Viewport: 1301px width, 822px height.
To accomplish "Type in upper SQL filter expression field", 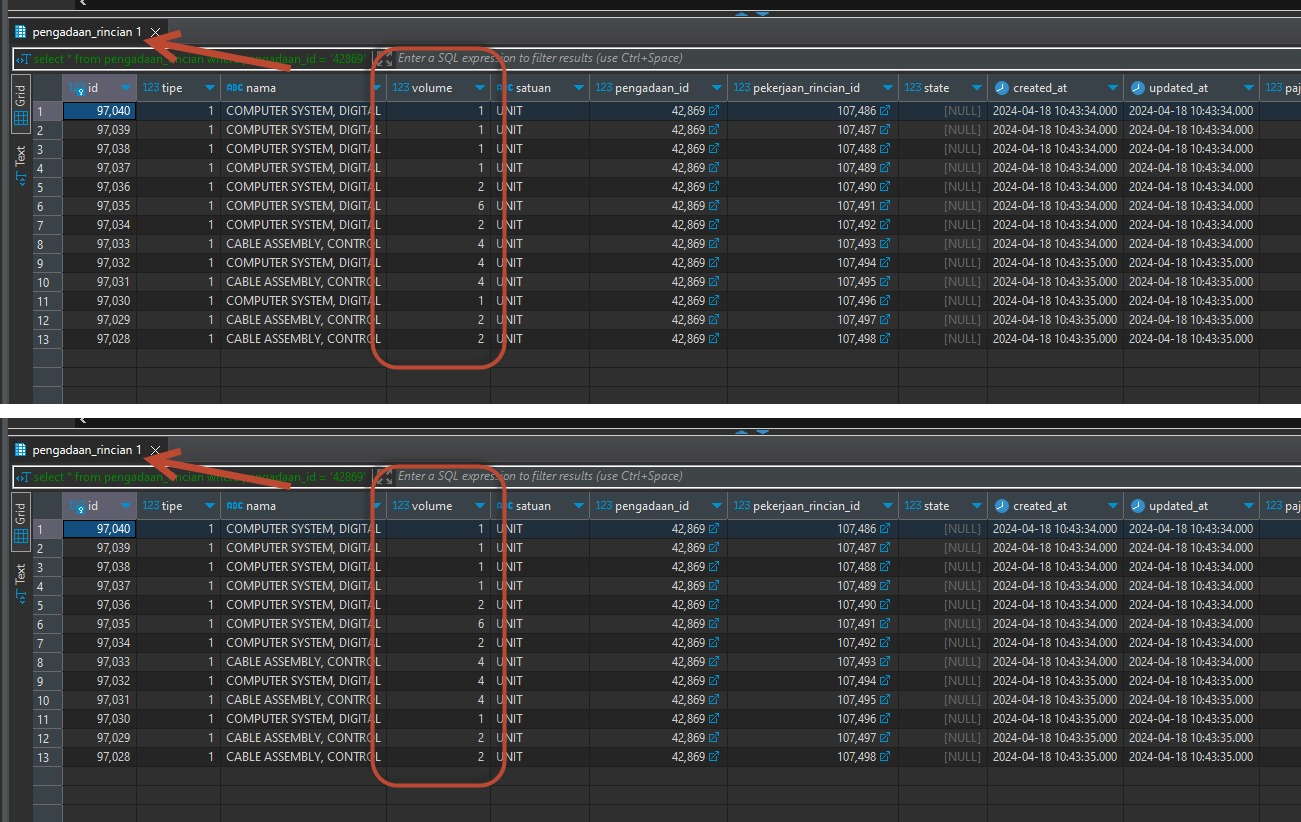I will click(800, 58).
